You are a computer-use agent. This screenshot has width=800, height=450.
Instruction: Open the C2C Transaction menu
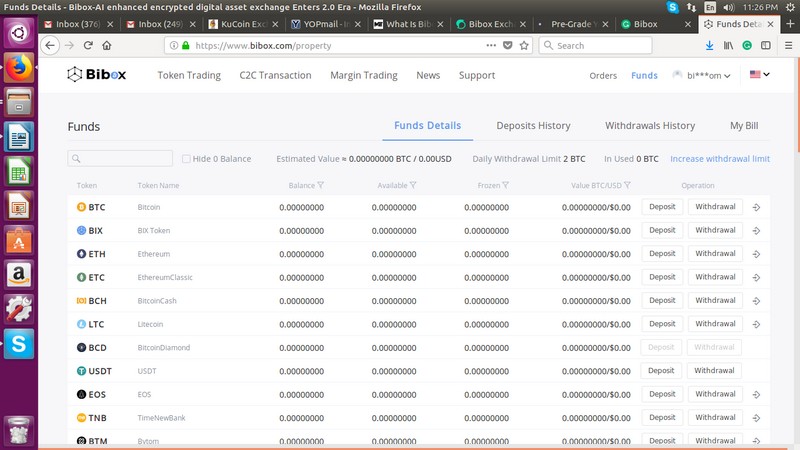coord(275,75)
